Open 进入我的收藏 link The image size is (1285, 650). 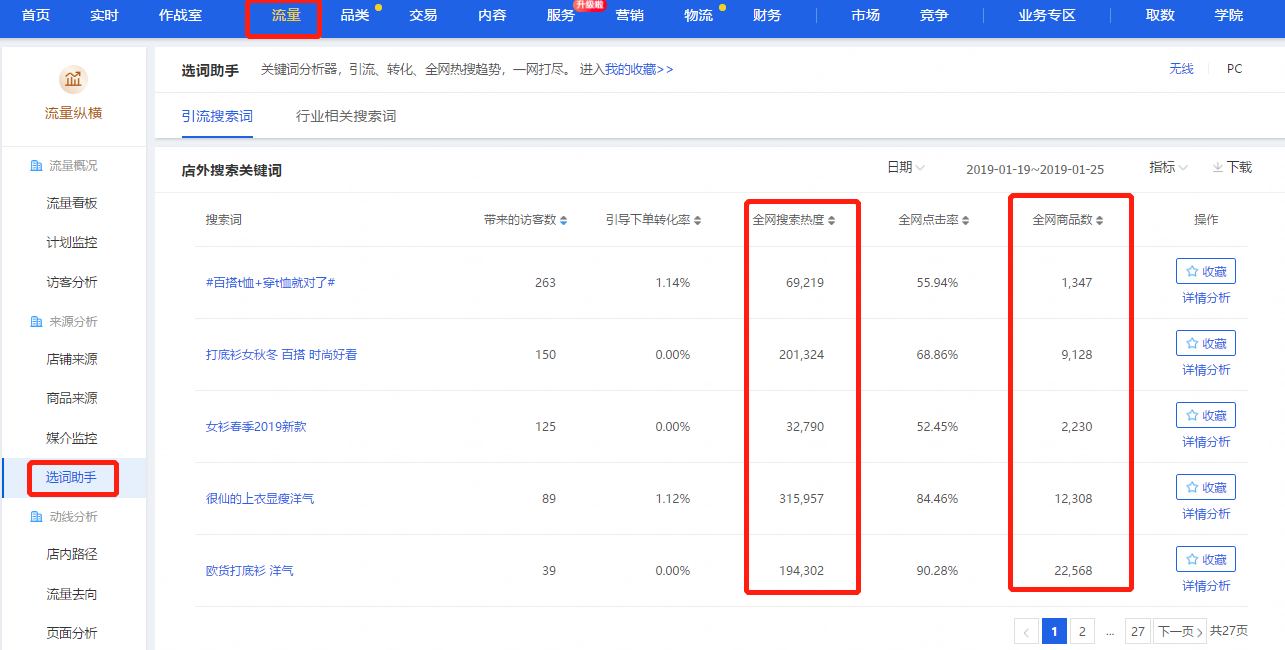(627, 70)
